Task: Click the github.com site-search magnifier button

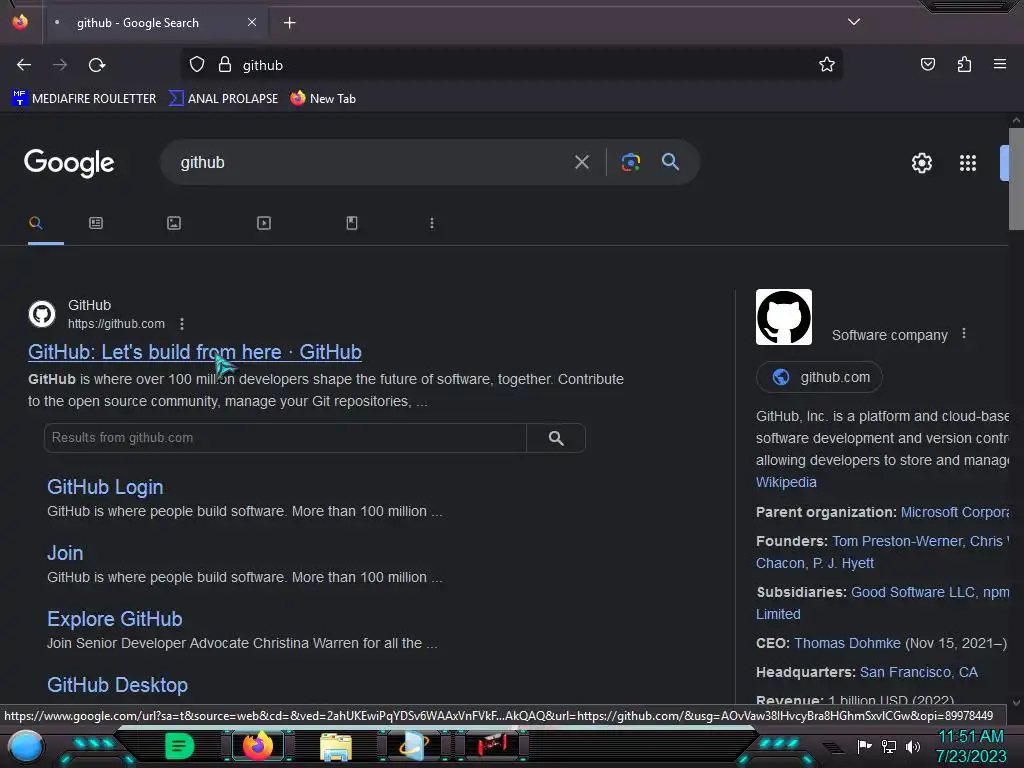Action: click(x=556, y=438)
